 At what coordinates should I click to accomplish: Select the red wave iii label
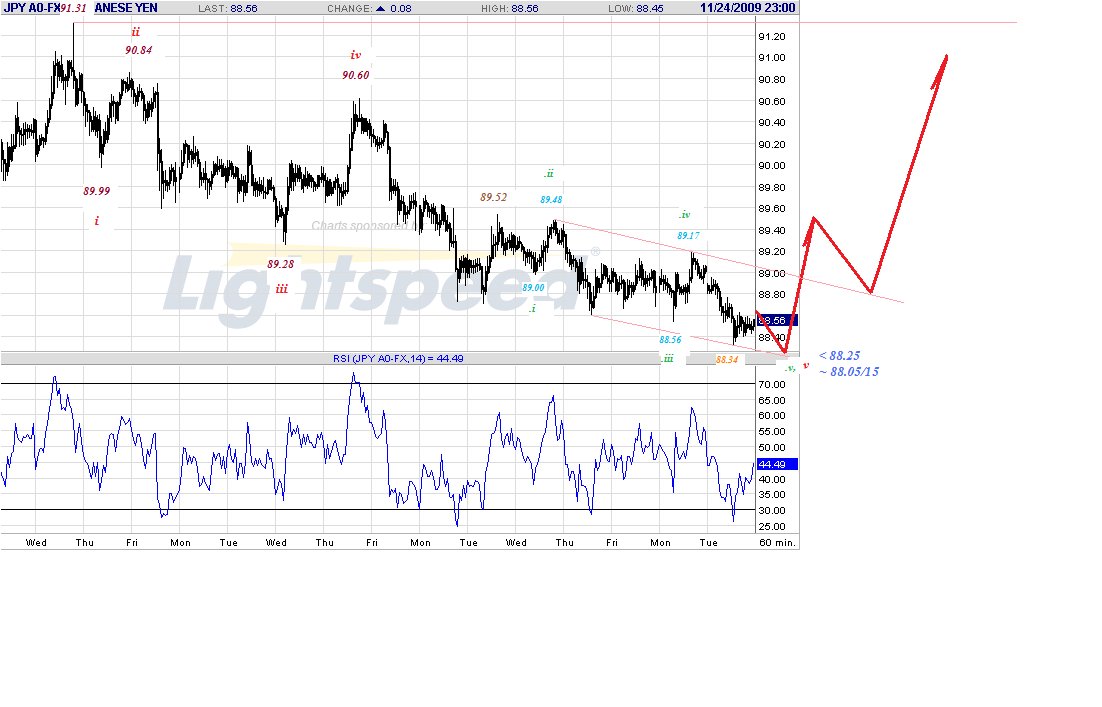pyautogui.click(x=282, y=289)
